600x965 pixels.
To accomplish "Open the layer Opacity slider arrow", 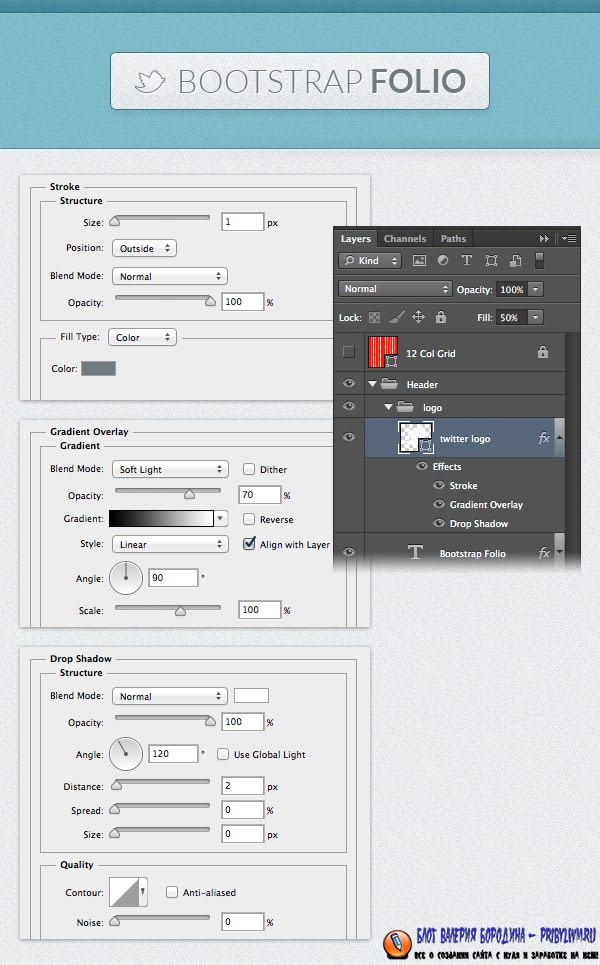I will pos(535,289).
